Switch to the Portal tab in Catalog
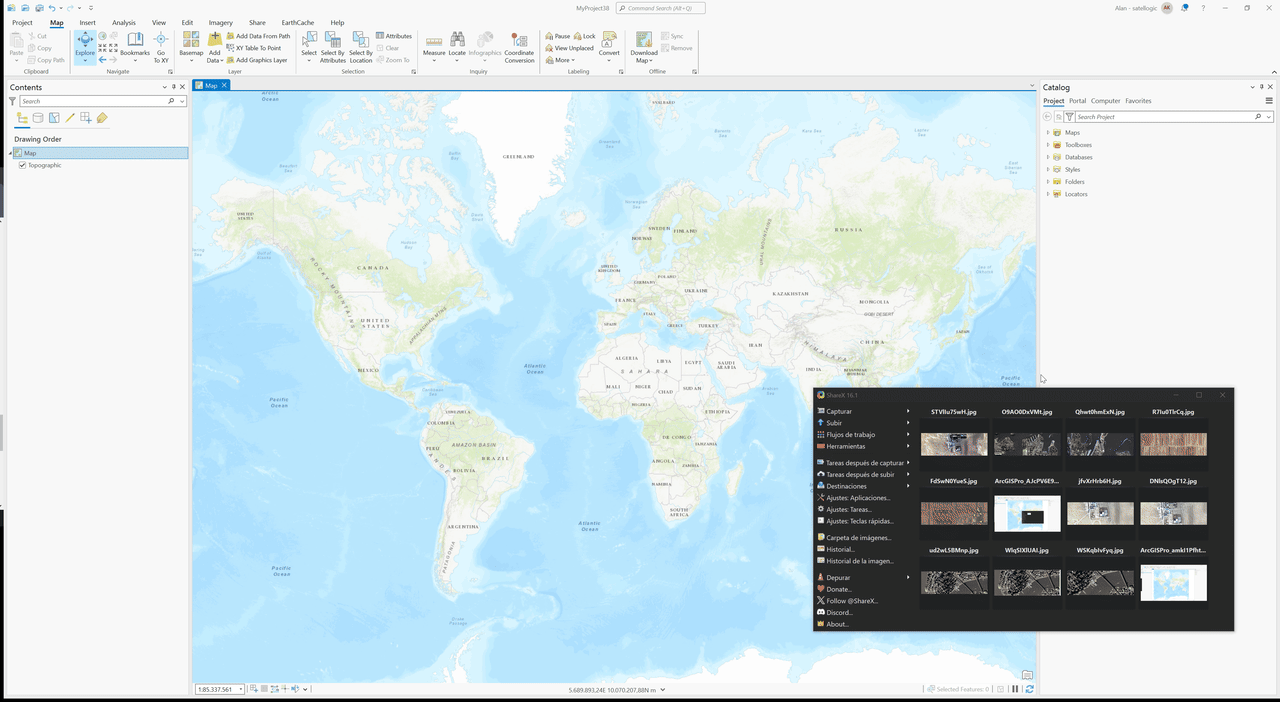The width and height of the screenshot is (1280, 702). tap(1077, 101)
